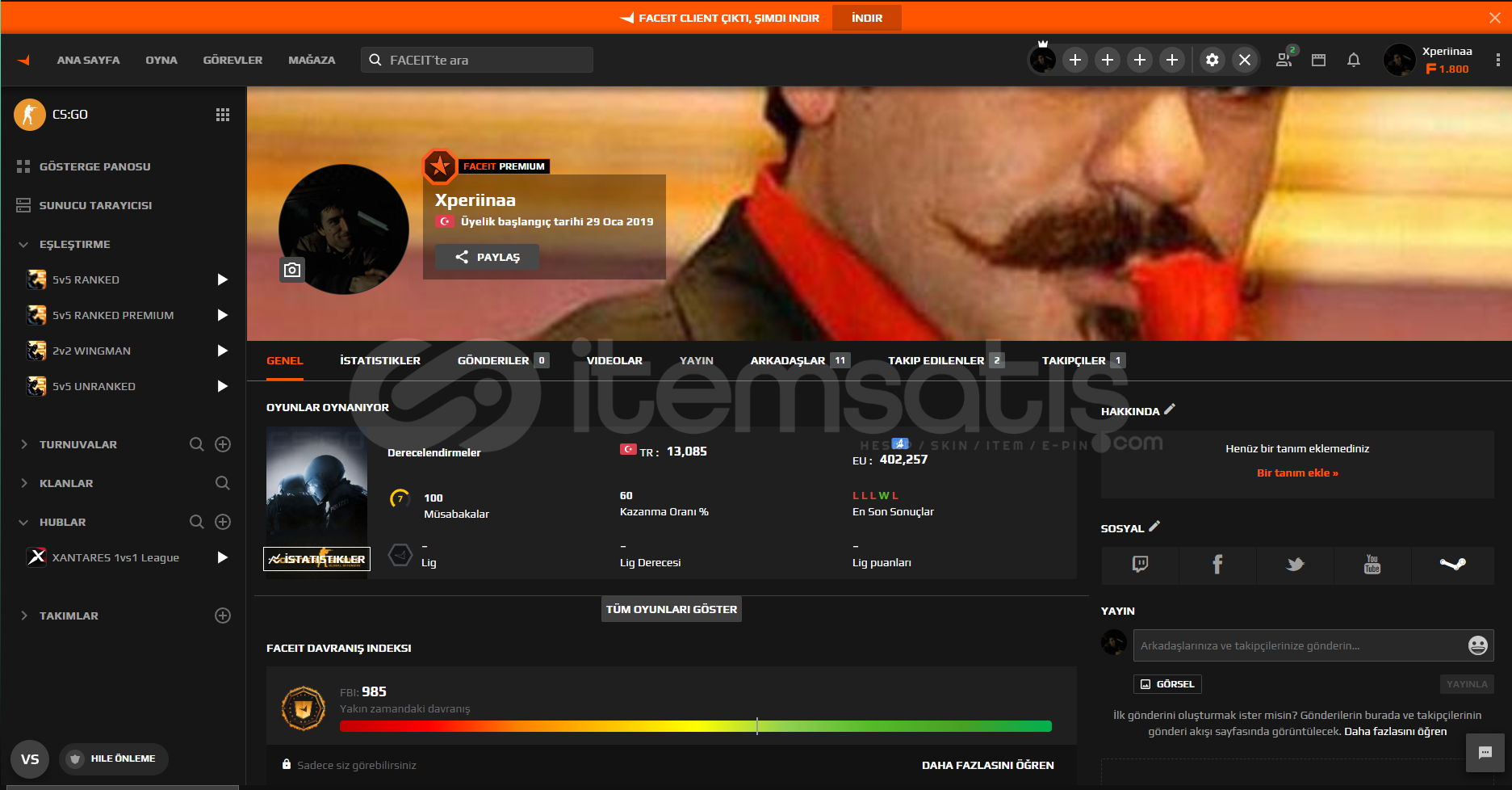Focus the FACEIT'te ara search field

point(477,60)
